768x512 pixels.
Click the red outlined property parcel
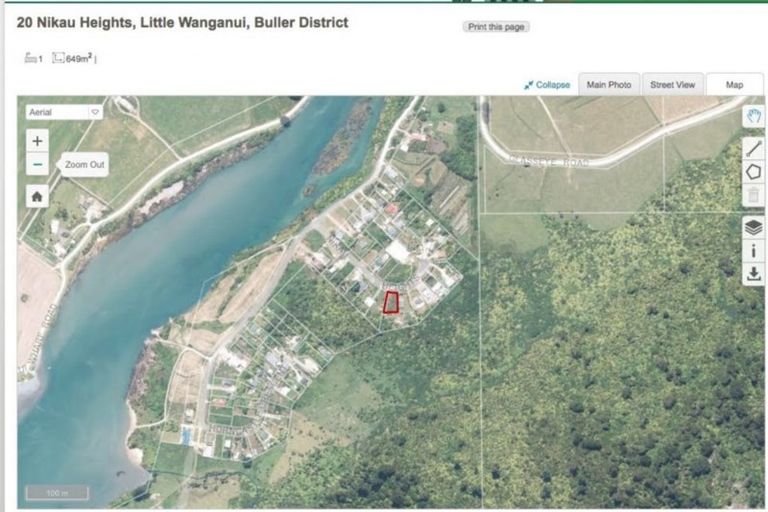pyautogui.click(x=391, y=301)
